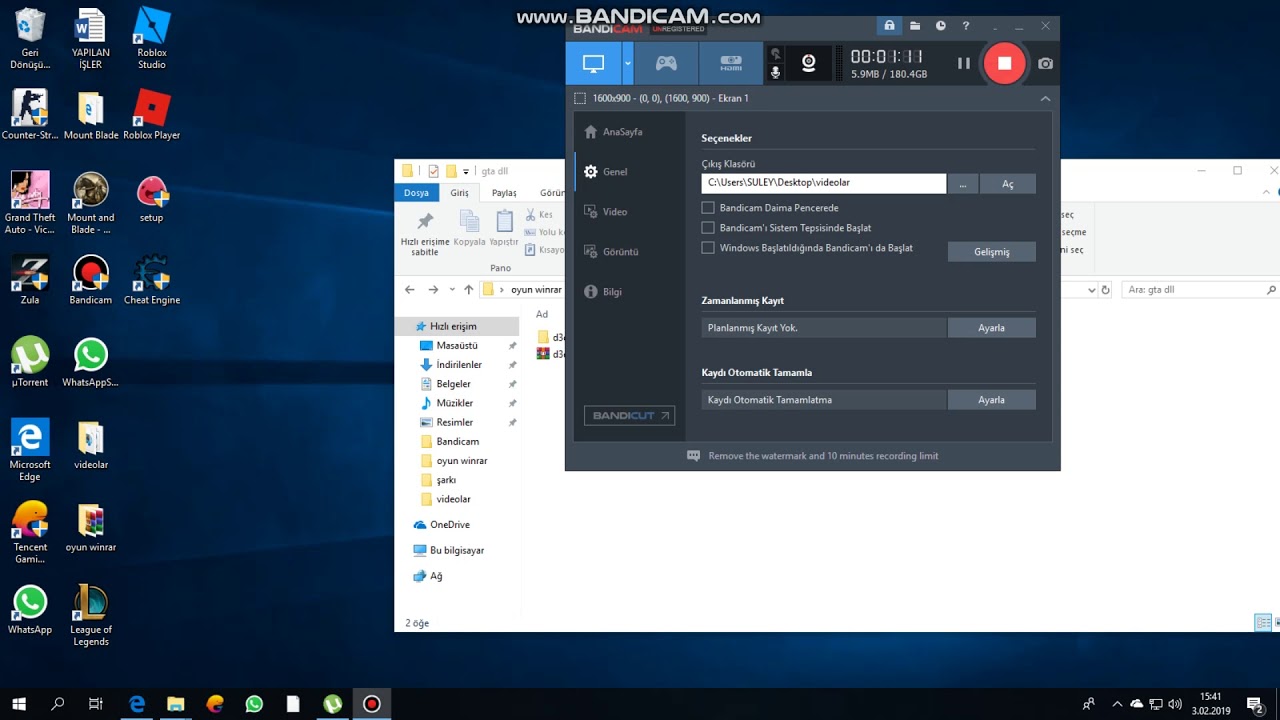Click Ayarla for Kaydı Otomatik Tamamla
This screenshot has height=720, width=1280.
tap(992, 400)
